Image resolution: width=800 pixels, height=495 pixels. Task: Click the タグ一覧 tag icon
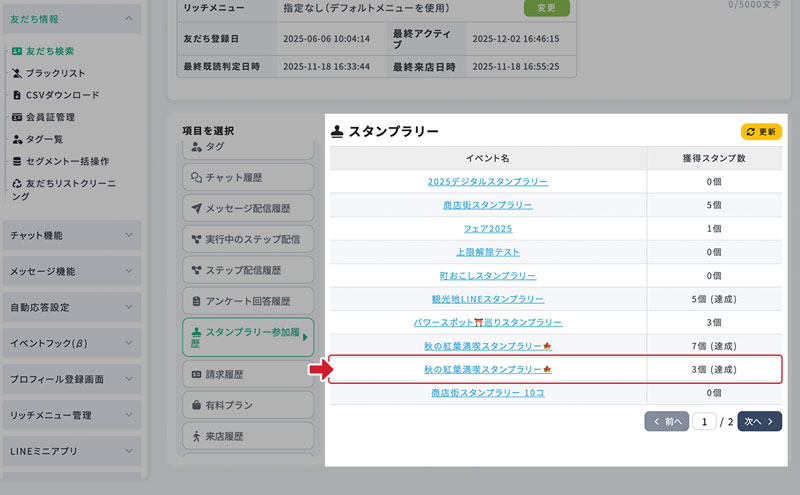click(16, 139)
